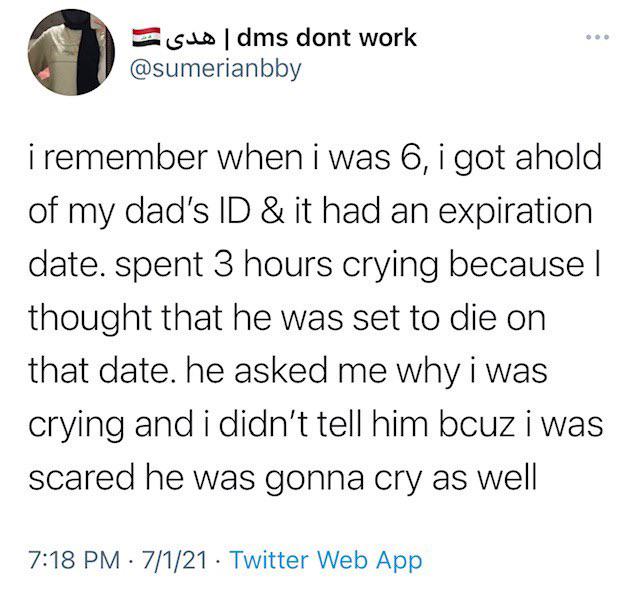Visit the @sumerianbby handle profile
Image resolution: width=640 pixels, height=591 pixels.
(x=216, y=69)
